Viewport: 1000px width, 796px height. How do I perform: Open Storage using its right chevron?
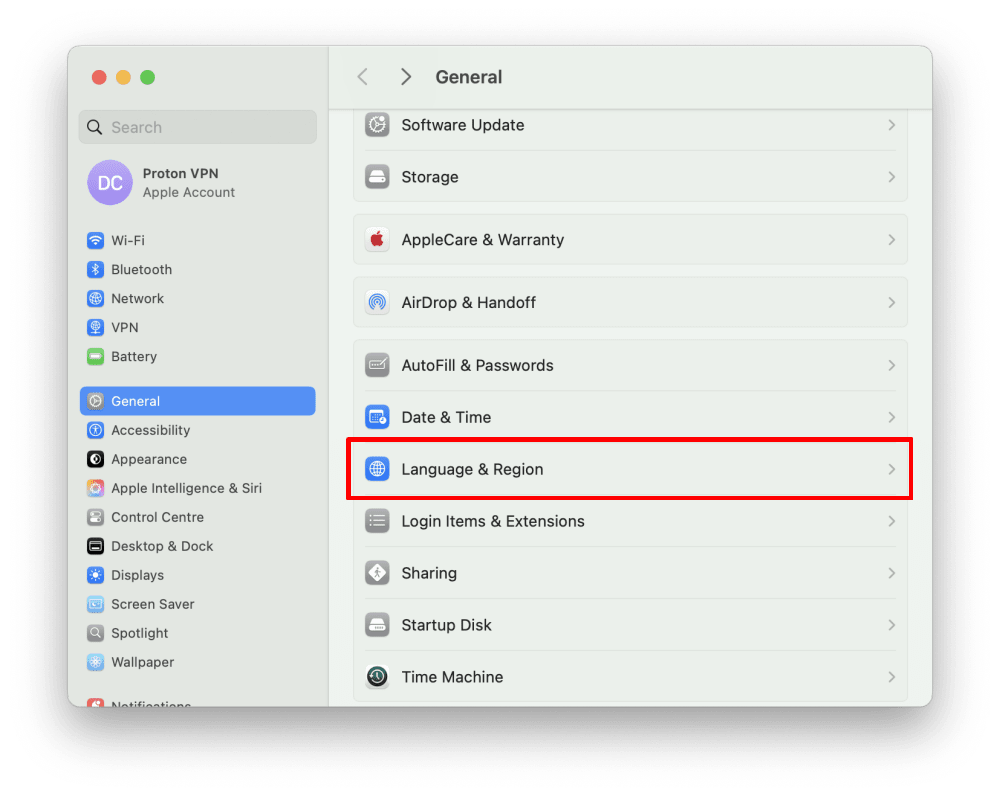pos(892,177)
